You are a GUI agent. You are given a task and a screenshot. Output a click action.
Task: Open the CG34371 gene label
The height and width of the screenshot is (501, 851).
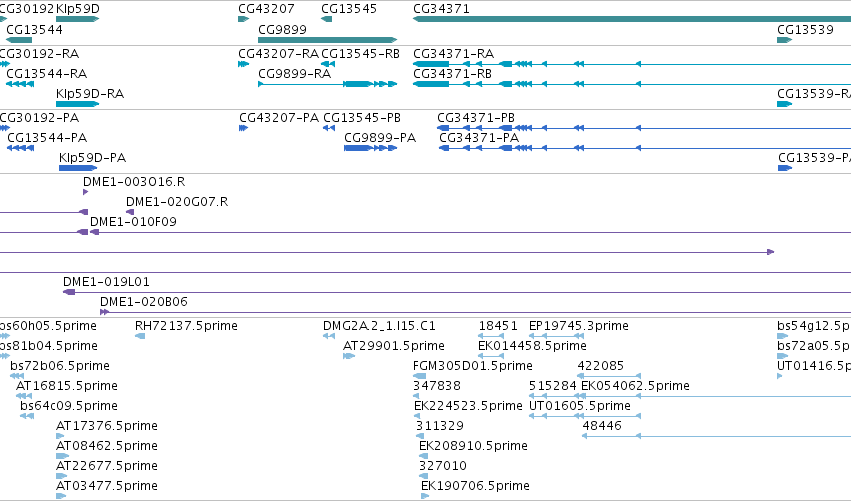coord(441,9)
